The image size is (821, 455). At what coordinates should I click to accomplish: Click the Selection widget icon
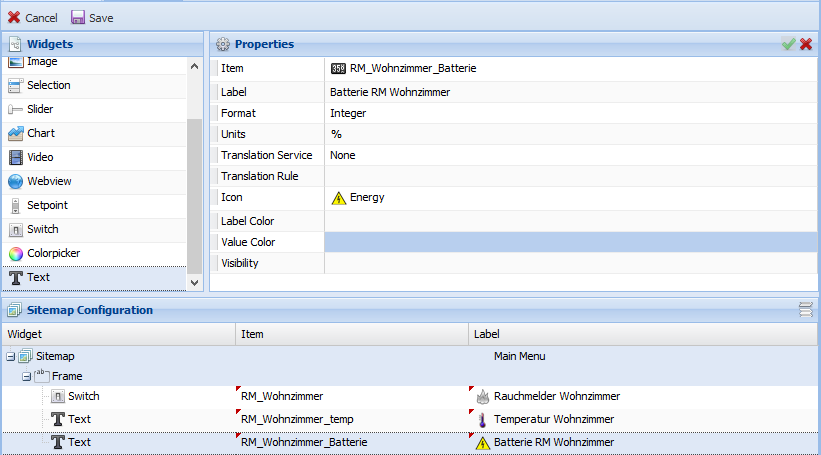(x=16, y=85)
